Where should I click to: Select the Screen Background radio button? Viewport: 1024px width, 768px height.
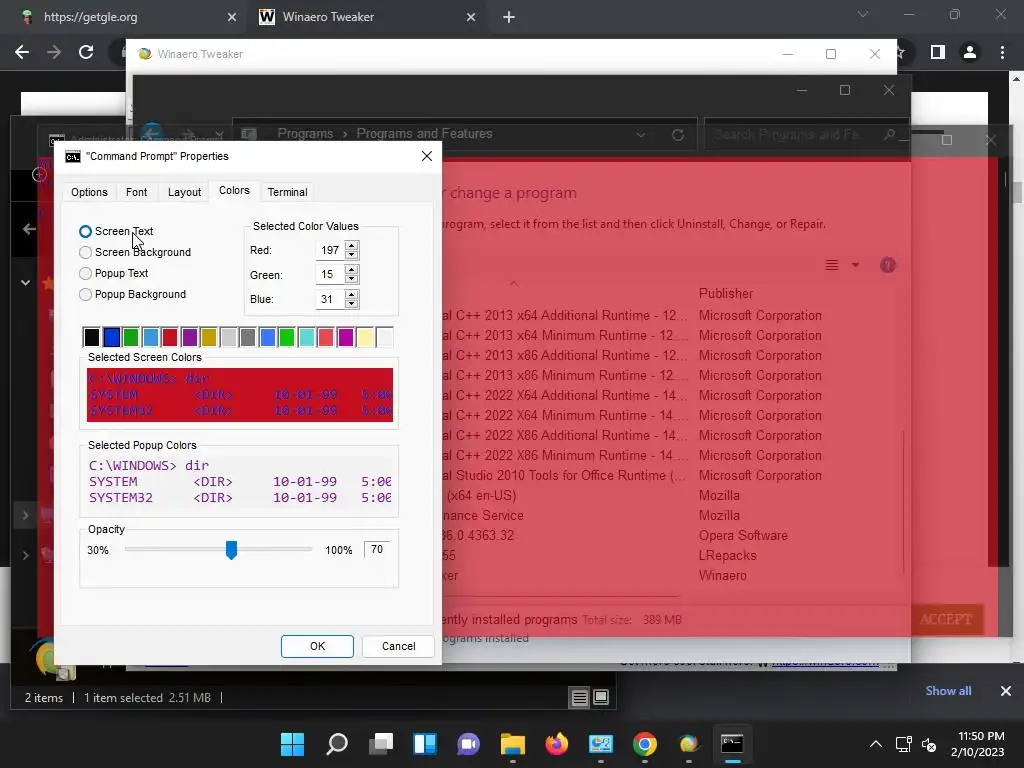85,252
